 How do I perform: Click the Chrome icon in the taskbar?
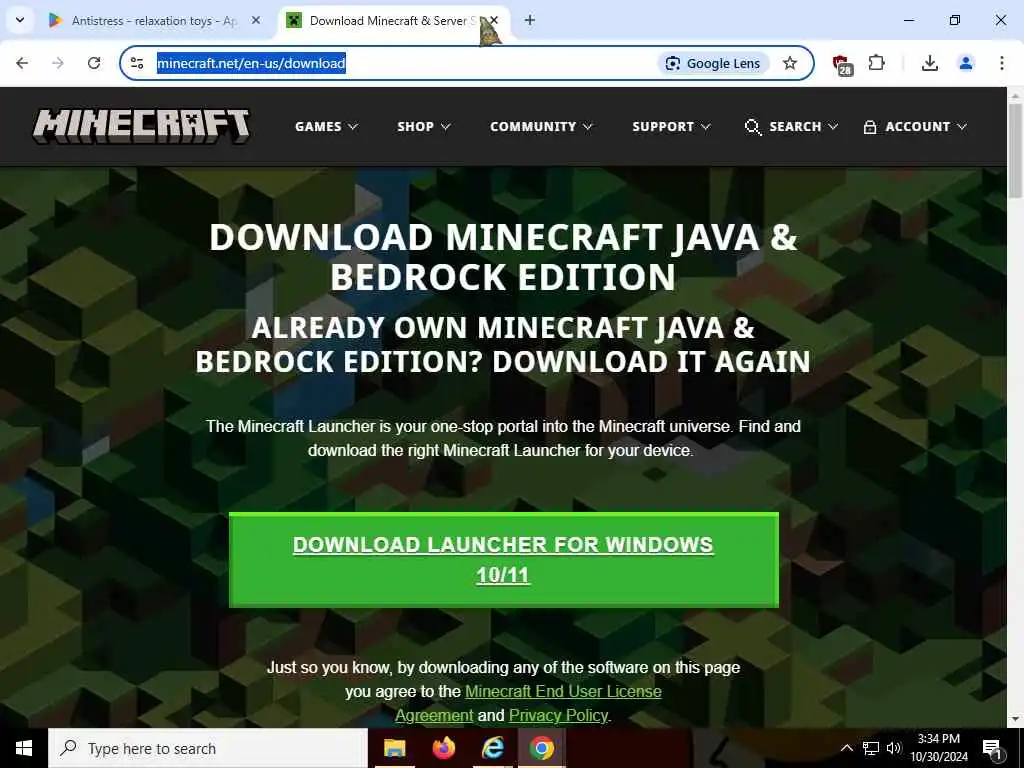pos(541,748)
